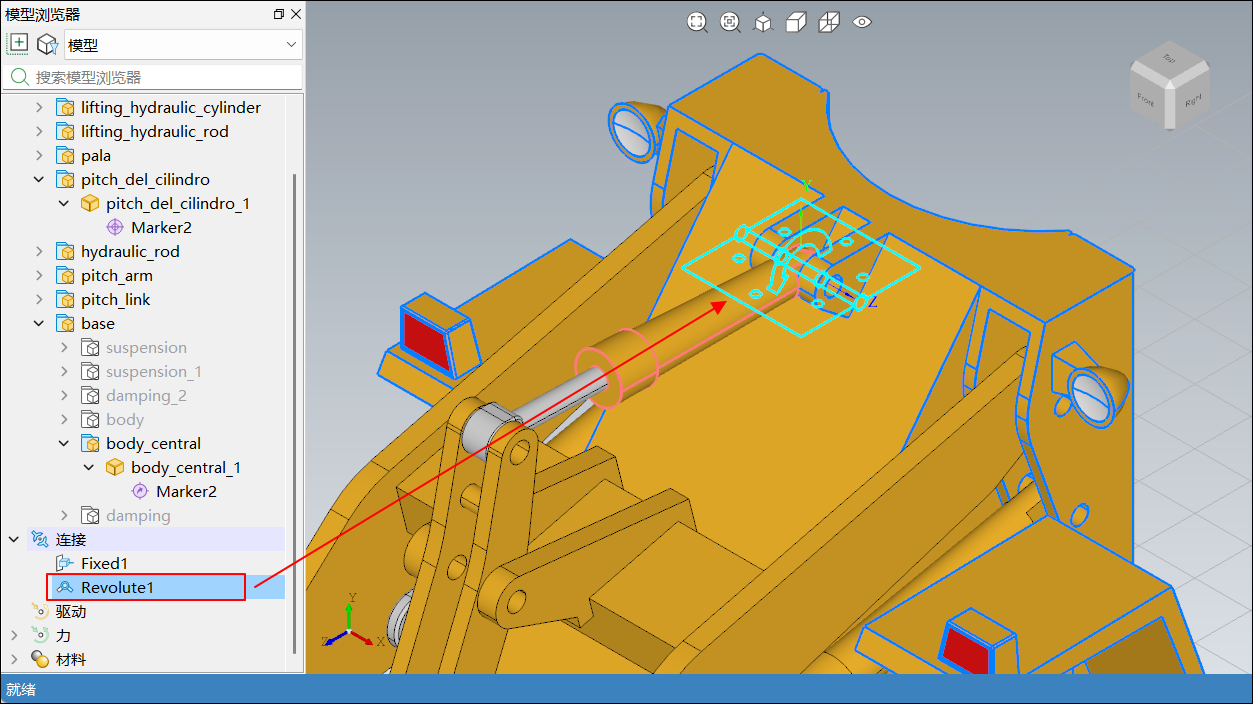
Task: Expand the lifting_hydraulic_cylinder node
Action: point(40,108)
